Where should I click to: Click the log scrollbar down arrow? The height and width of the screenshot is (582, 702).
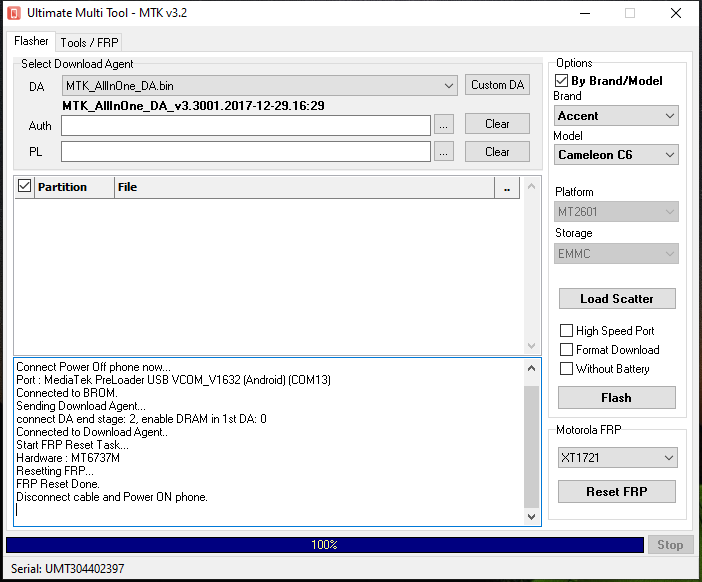tap(531, 517)
